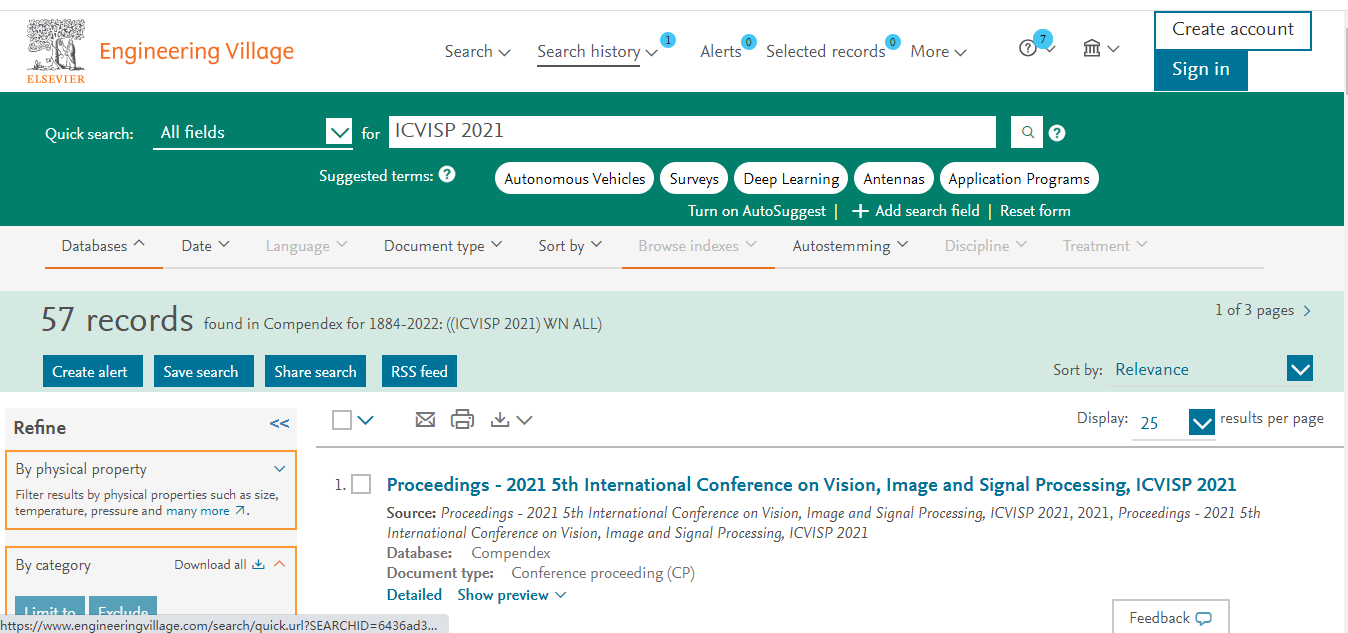This screenshot has height=633, width=1348.
Task: Click the Create account button
Action: click(x=1233, y=30)
